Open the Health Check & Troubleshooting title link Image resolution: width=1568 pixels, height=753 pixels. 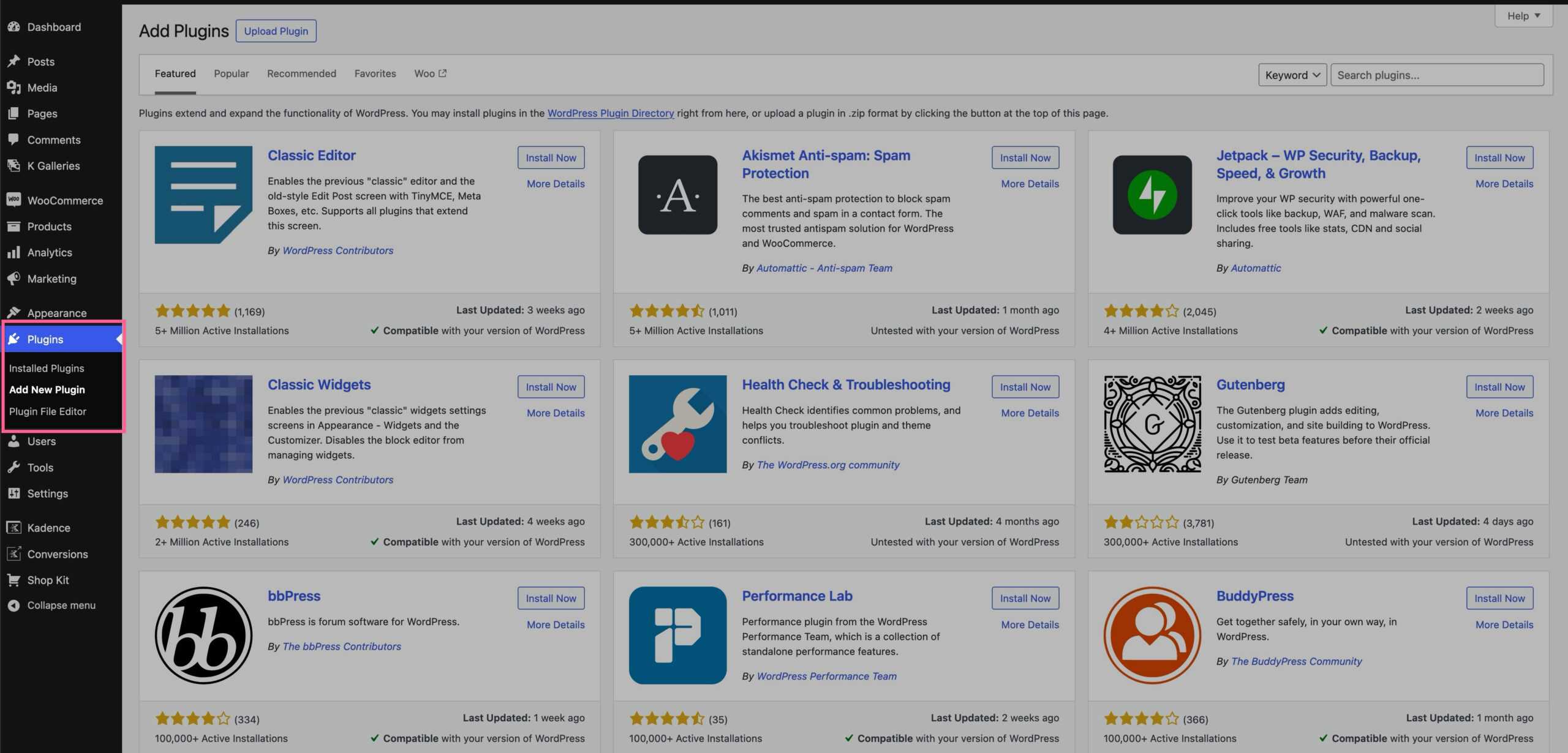(x=846, y=384)
